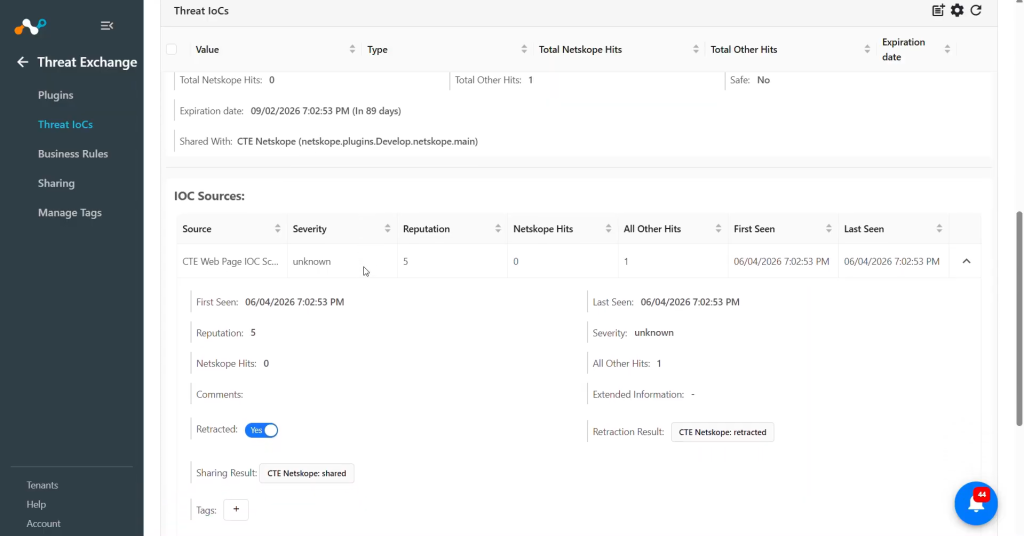Refresh the Threat IoCs table
The image size is (1024, 536).
976,10
